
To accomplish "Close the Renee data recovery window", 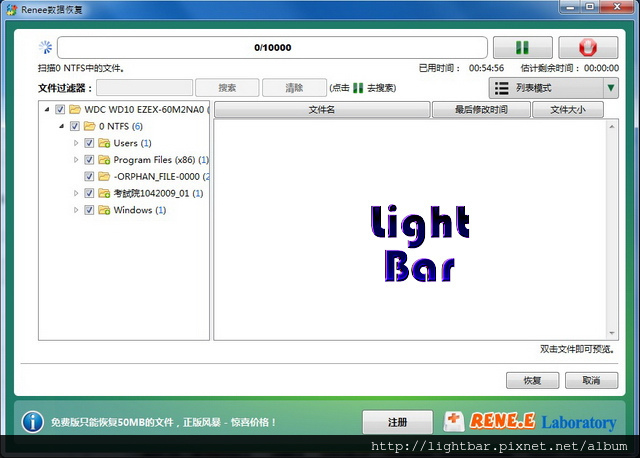I will (617, 7).
